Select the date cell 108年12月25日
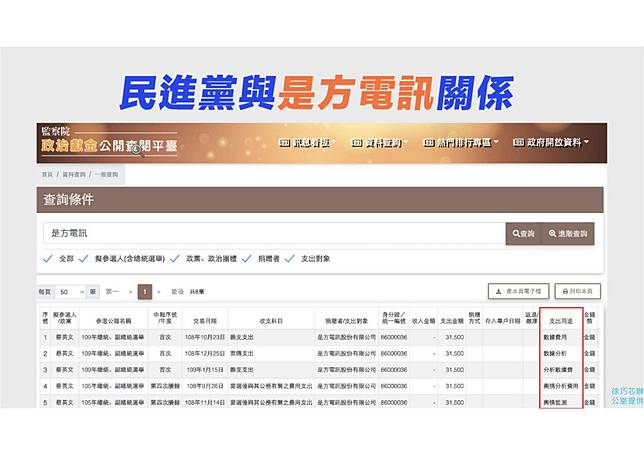644x455 pixels. (x=205, y=354)
